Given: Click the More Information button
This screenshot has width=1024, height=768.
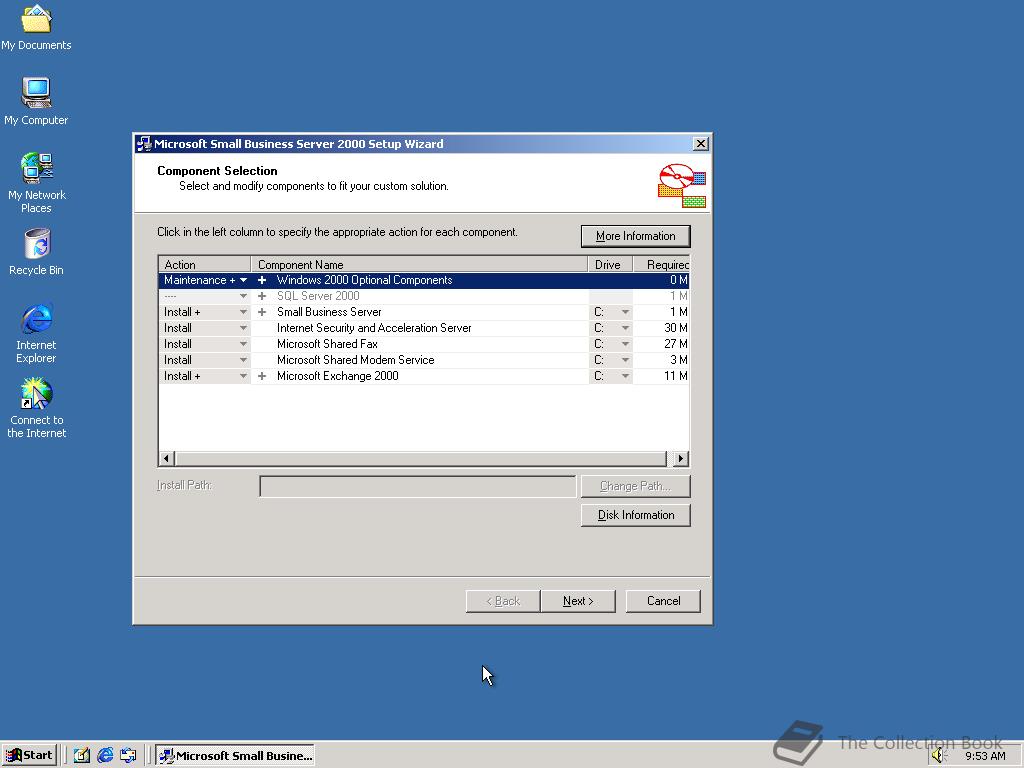Looking at the screenshot, I should [635, 236].
